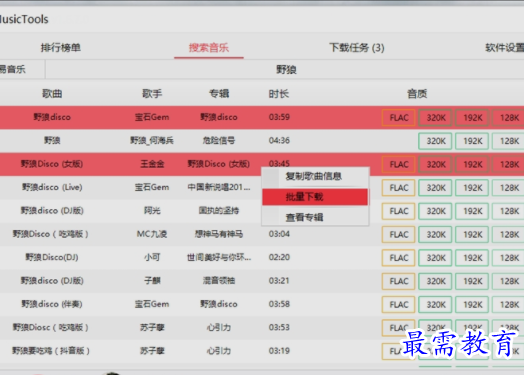Viewport: 524px width, 375px height.
Task: Download FLAC for 野狼disco (Live)
Action: click(399, 188)
